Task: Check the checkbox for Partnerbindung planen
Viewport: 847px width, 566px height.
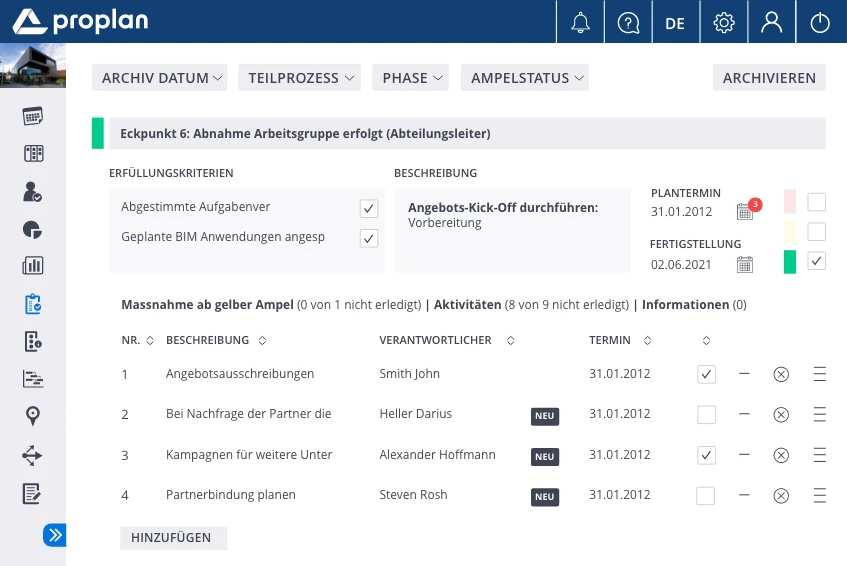Action: coord(706,495)
